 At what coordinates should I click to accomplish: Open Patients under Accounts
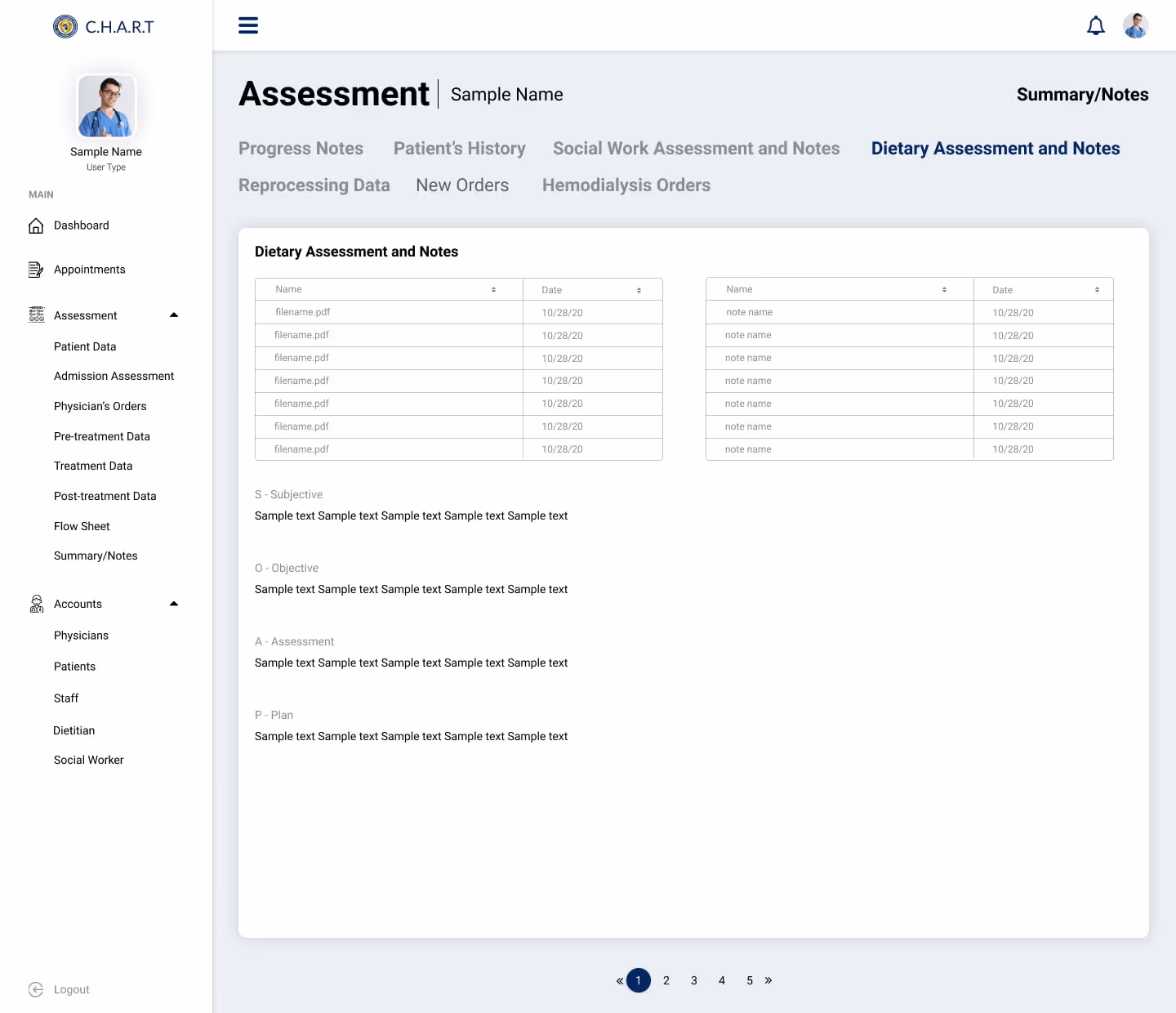[74, 667]
